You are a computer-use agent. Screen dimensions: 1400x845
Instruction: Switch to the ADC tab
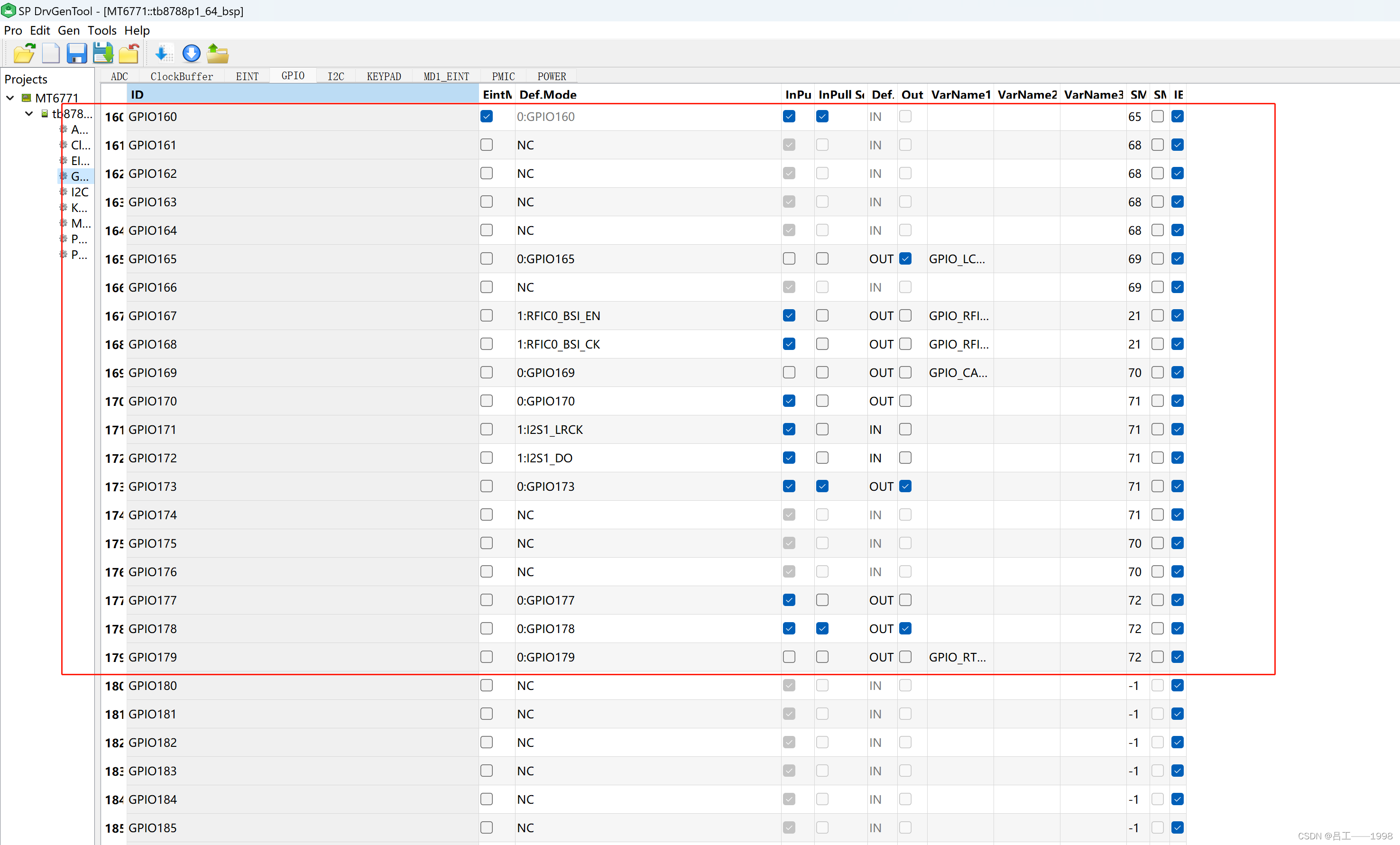pyautogui.click(x=120, y=76)
